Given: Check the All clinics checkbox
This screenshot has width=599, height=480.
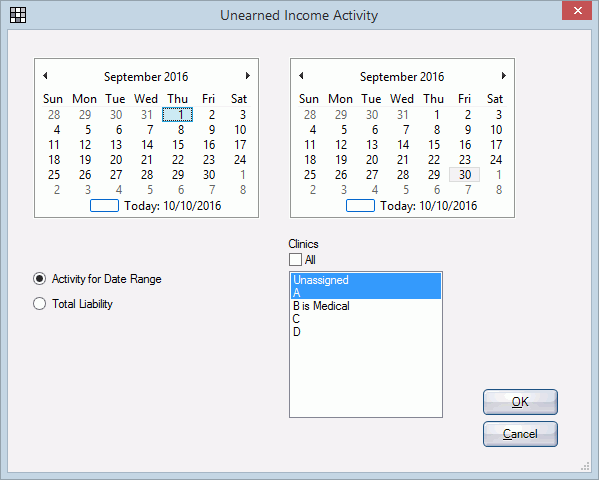Looking at the screenshot, I should coord(295,260).
